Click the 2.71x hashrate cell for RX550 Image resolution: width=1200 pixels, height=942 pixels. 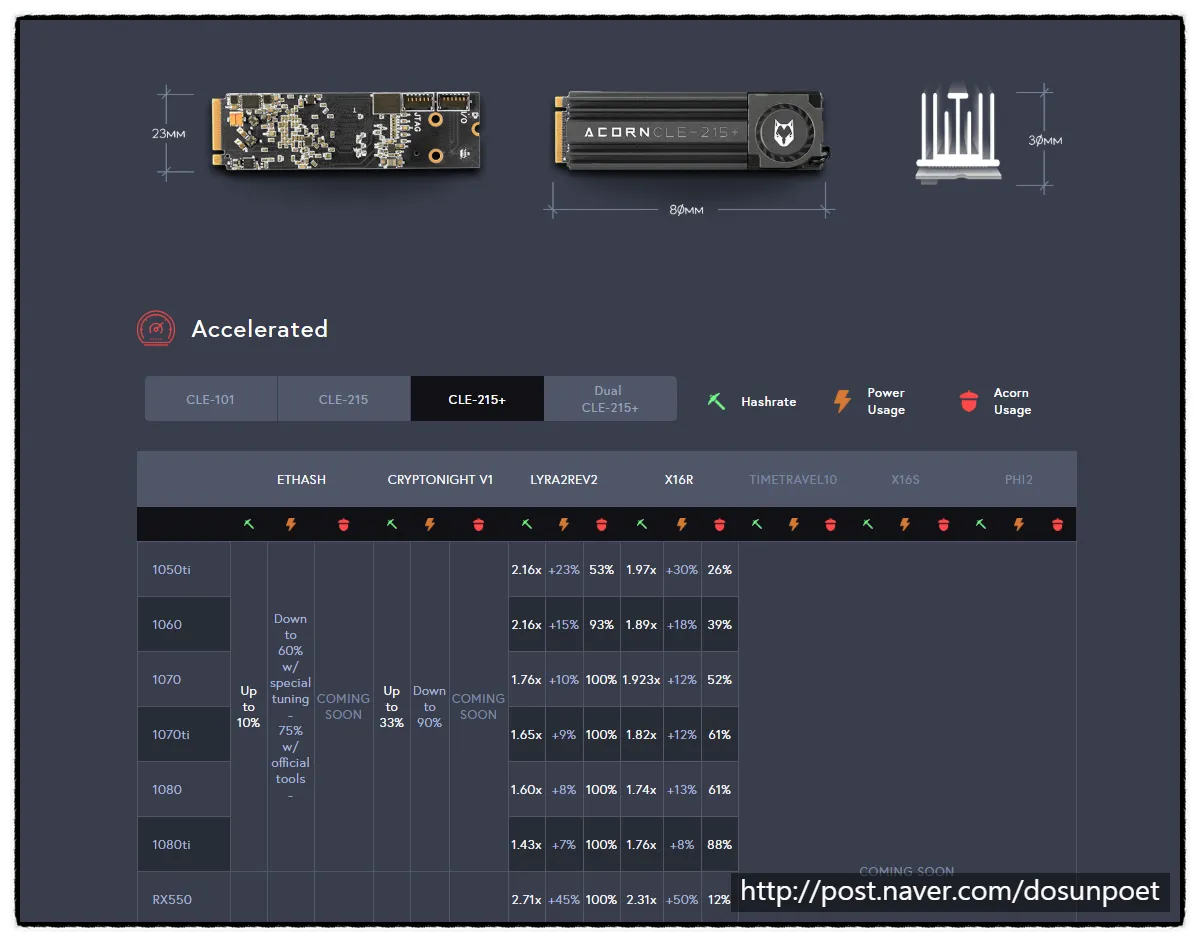527,900
